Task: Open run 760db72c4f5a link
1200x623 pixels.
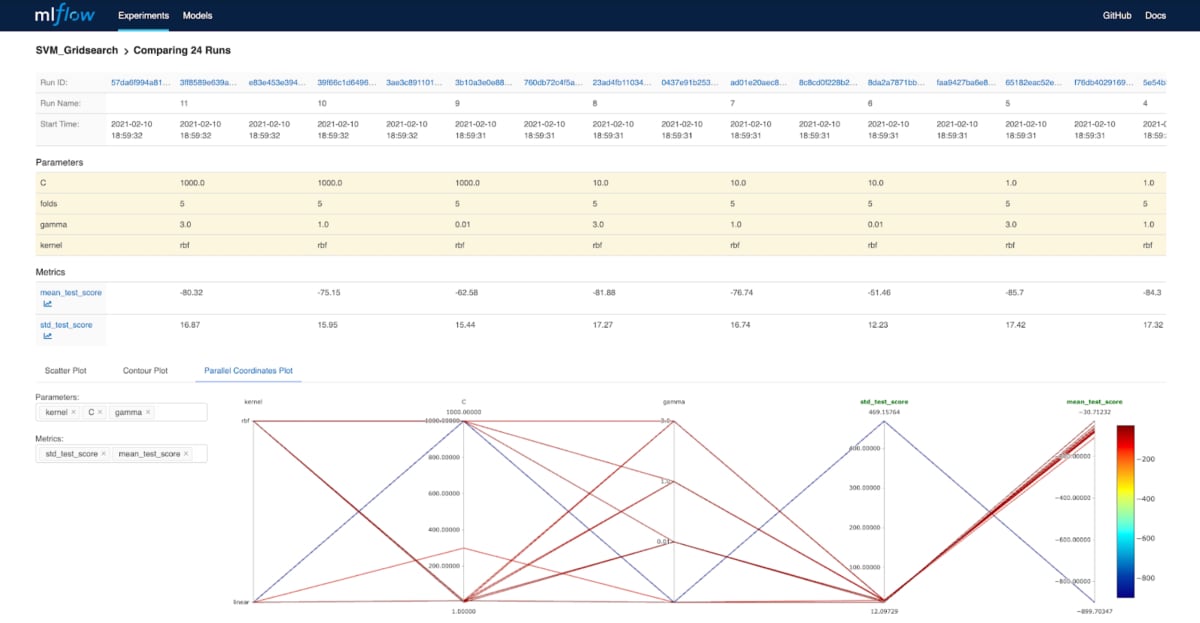Action: 554,83
